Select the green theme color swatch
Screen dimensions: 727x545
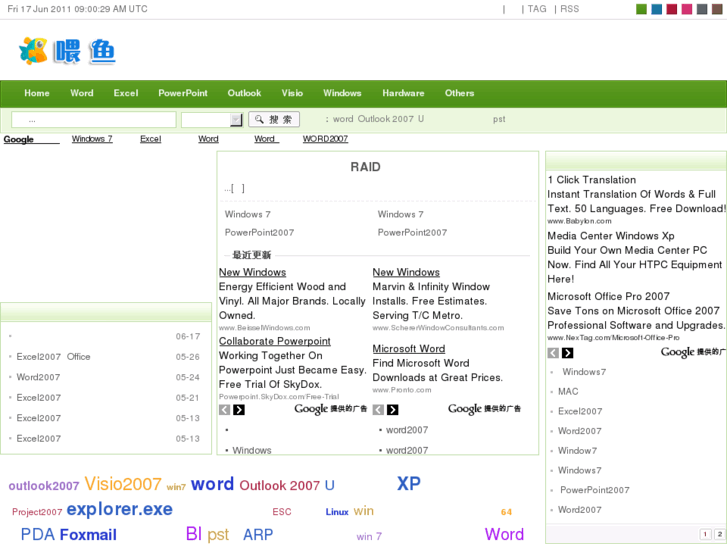[x=641, y=9]
